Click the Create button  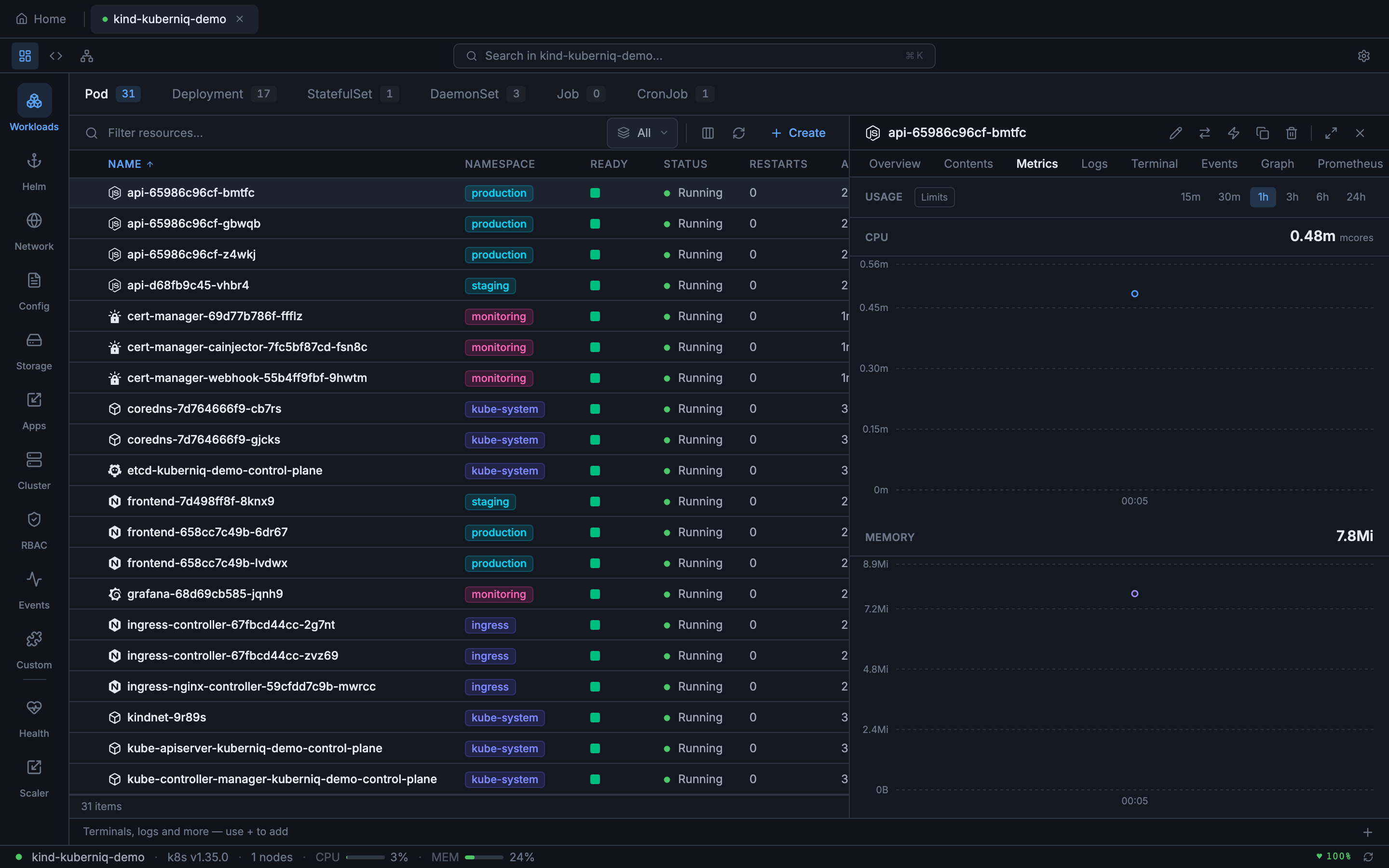tap(799, 133)
